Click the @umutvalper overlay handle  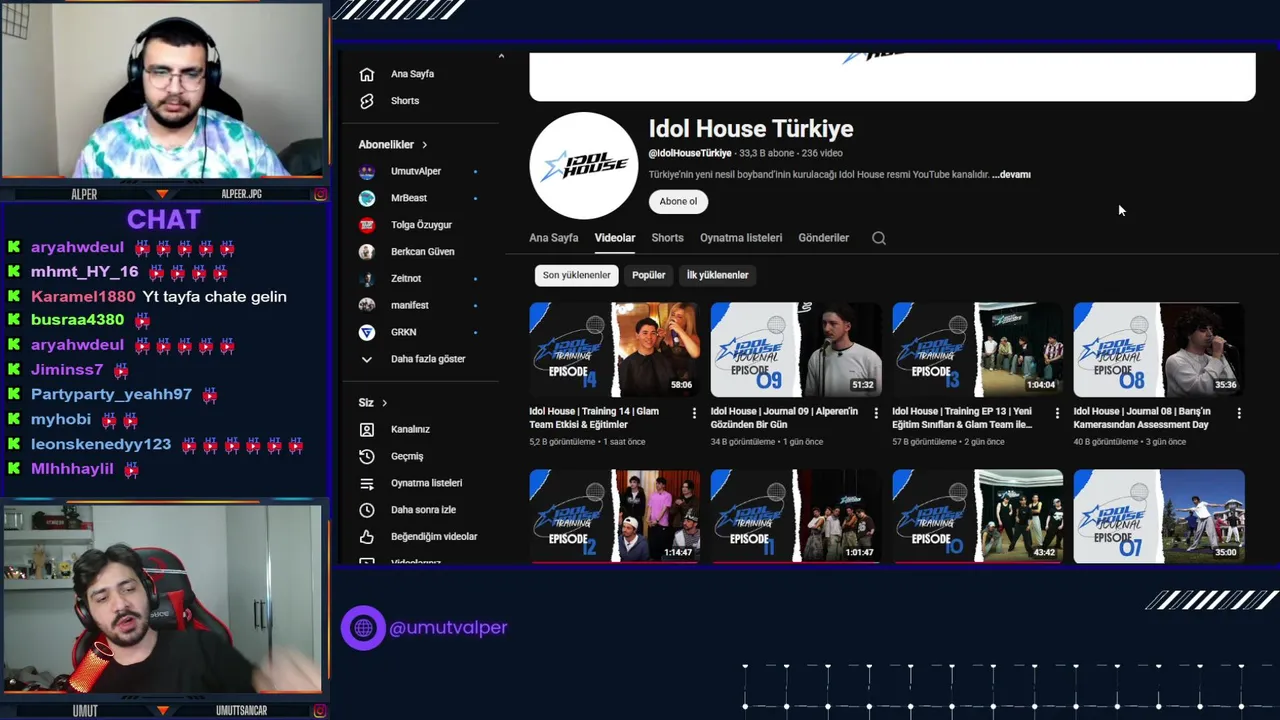(448, 628)
